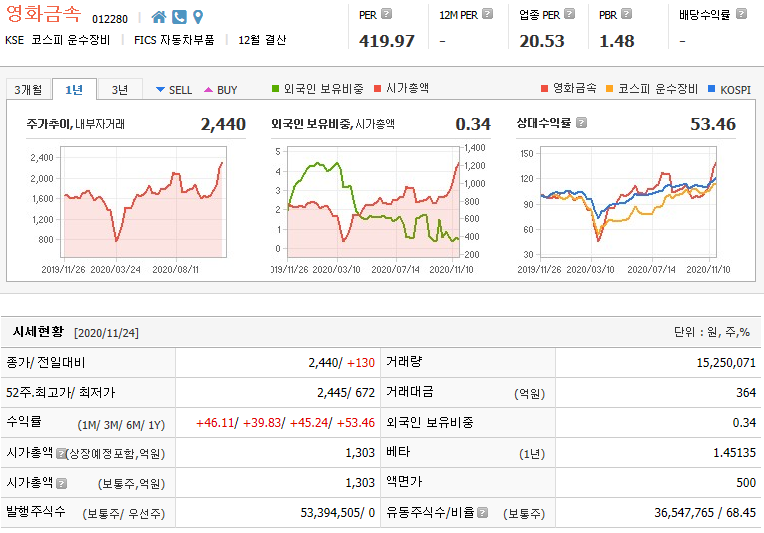Click the 주가추이 price chart
Image resolution: width=764 pixels, height=533 pixels.
point(143,202)
